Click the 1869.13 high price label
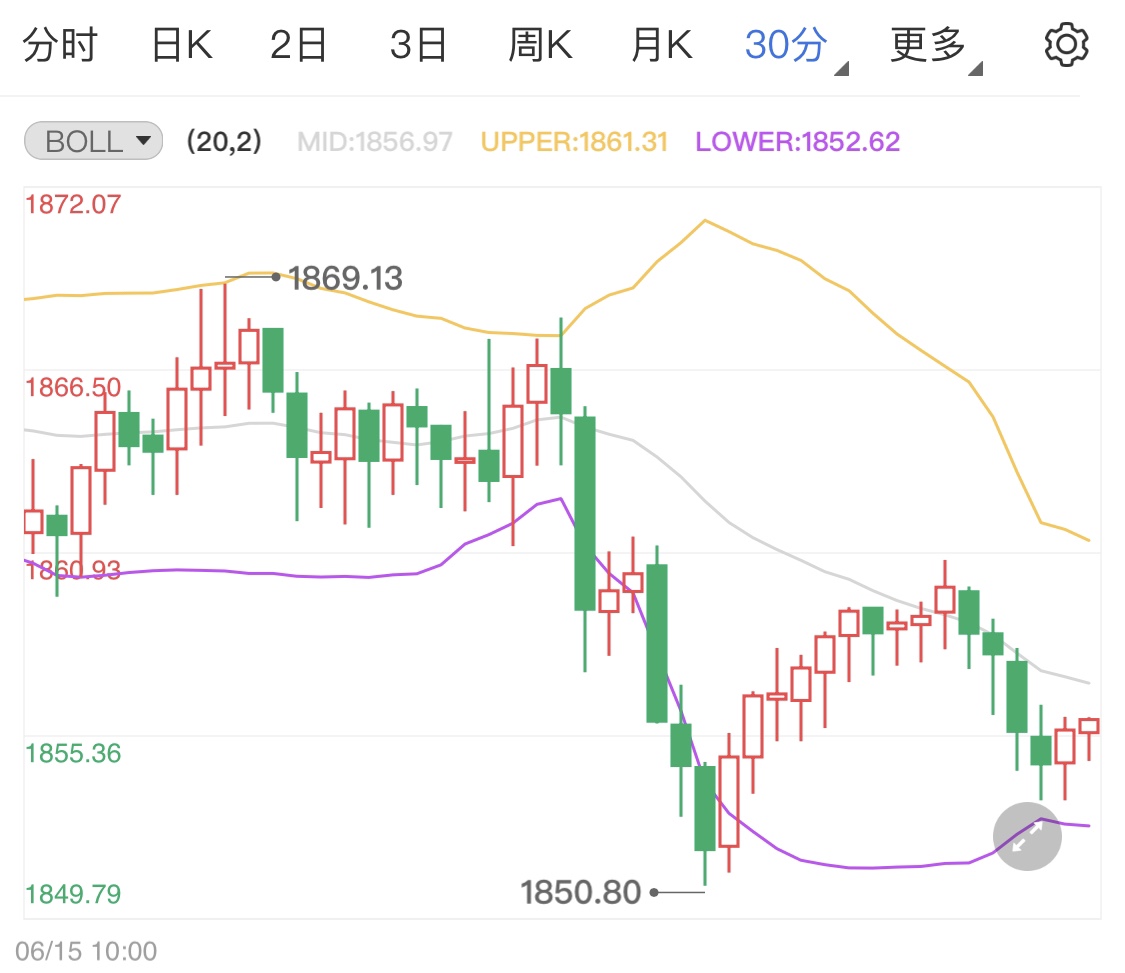Image resolution: width=1125 pixels, height=973 pixels. coord(345,278)
